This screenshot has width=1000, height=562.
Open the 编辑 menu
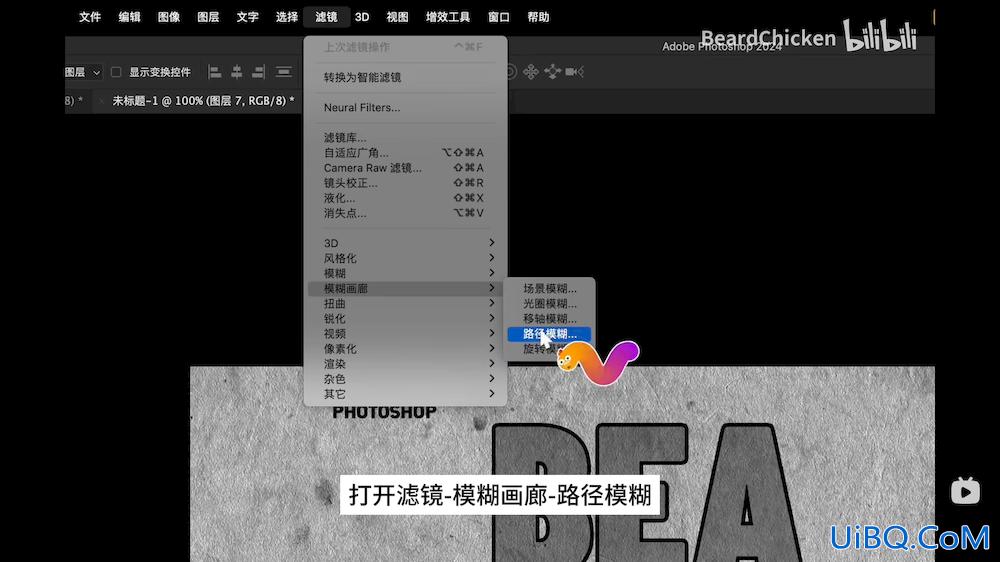(x=129, y=17)
